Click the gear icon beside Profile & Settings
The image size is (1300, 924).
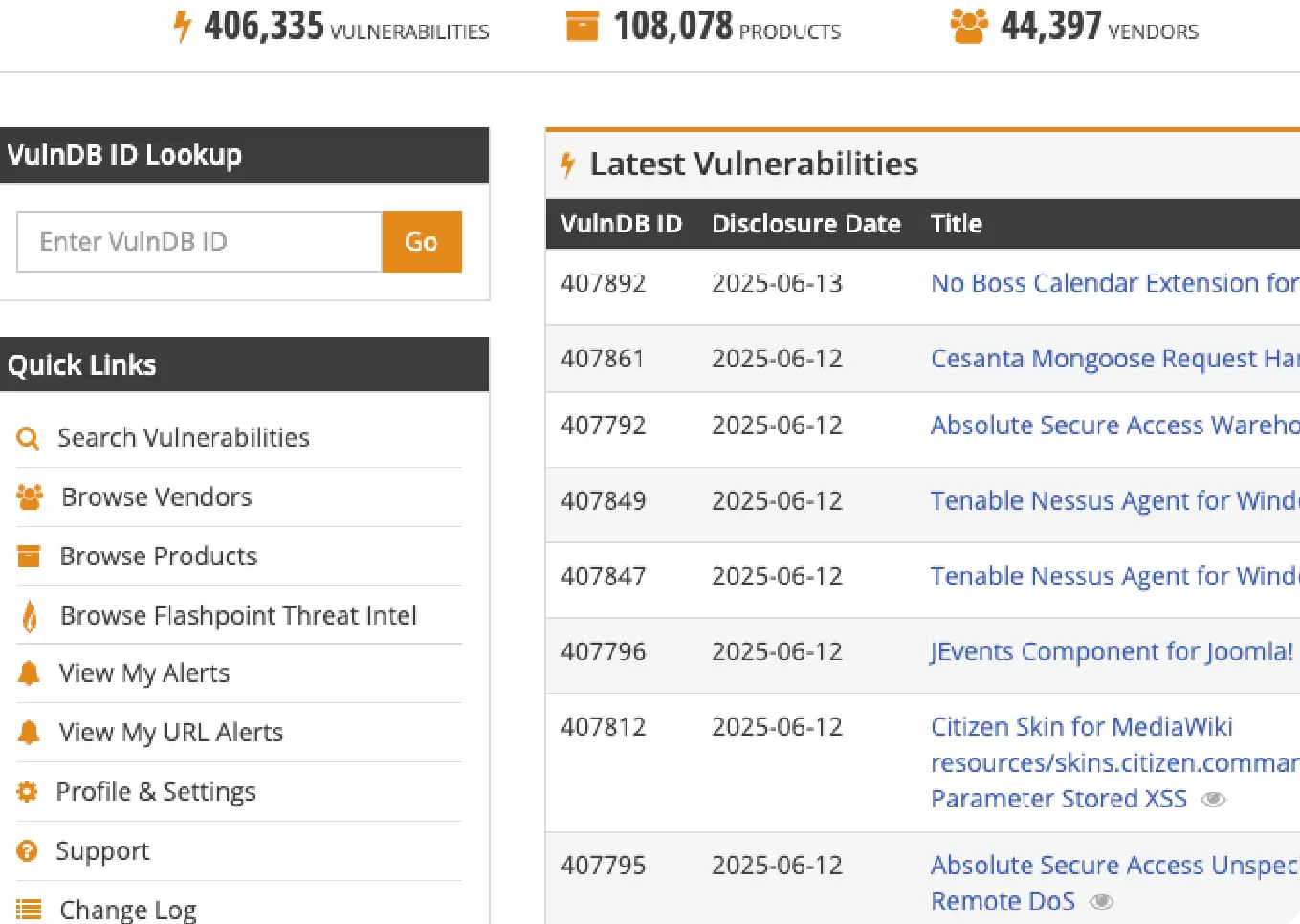tap(27, 792)
